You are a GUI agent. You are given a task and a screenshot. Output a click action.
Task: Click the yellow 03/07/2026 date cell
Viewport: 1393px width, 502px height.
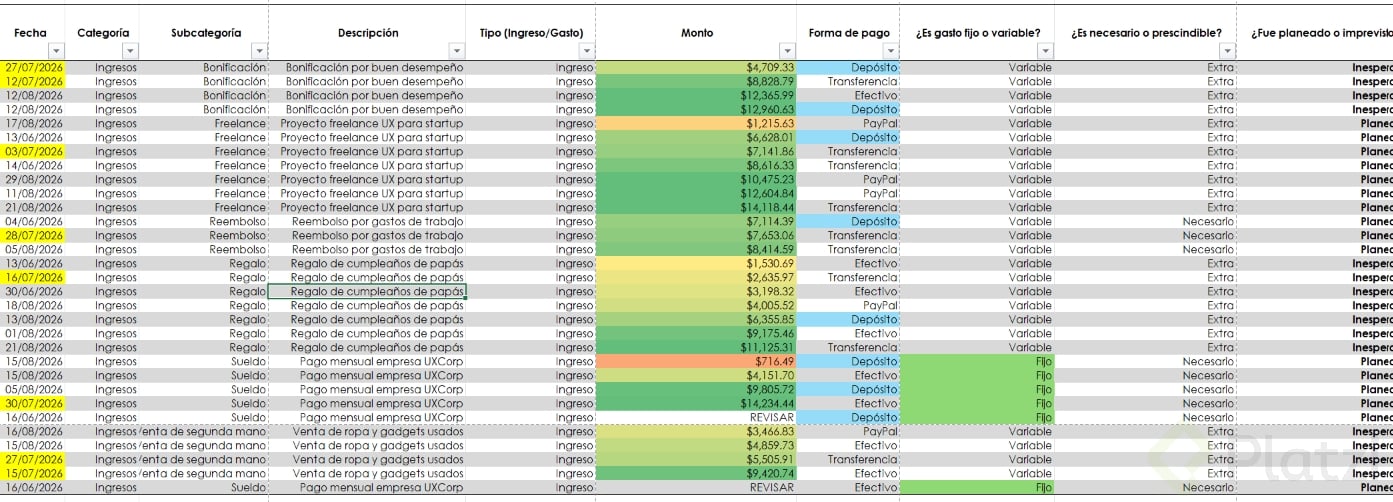click(33, 151)
